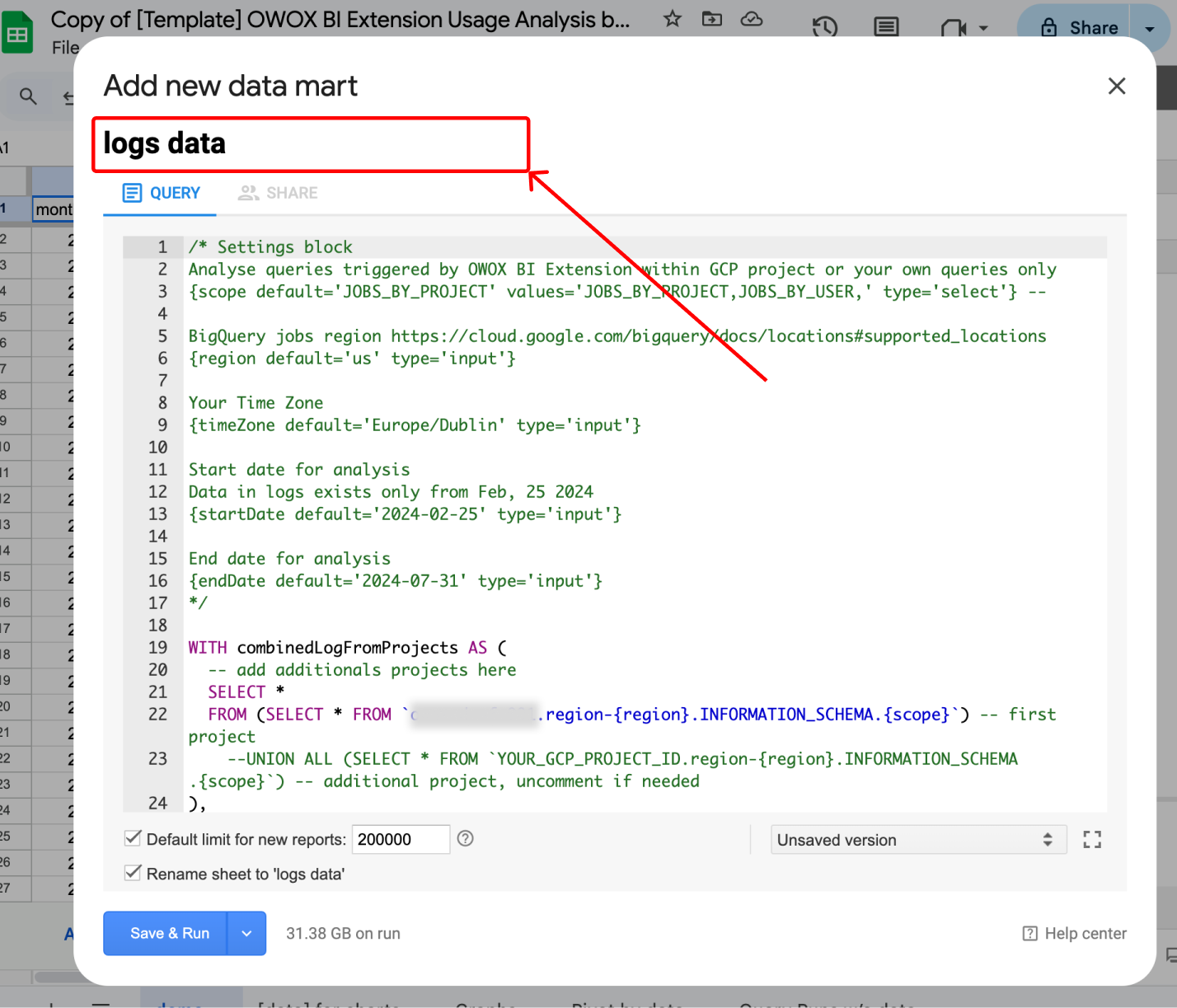Click the timeZone default='Europe/Dublin' line

pos(415,425)
